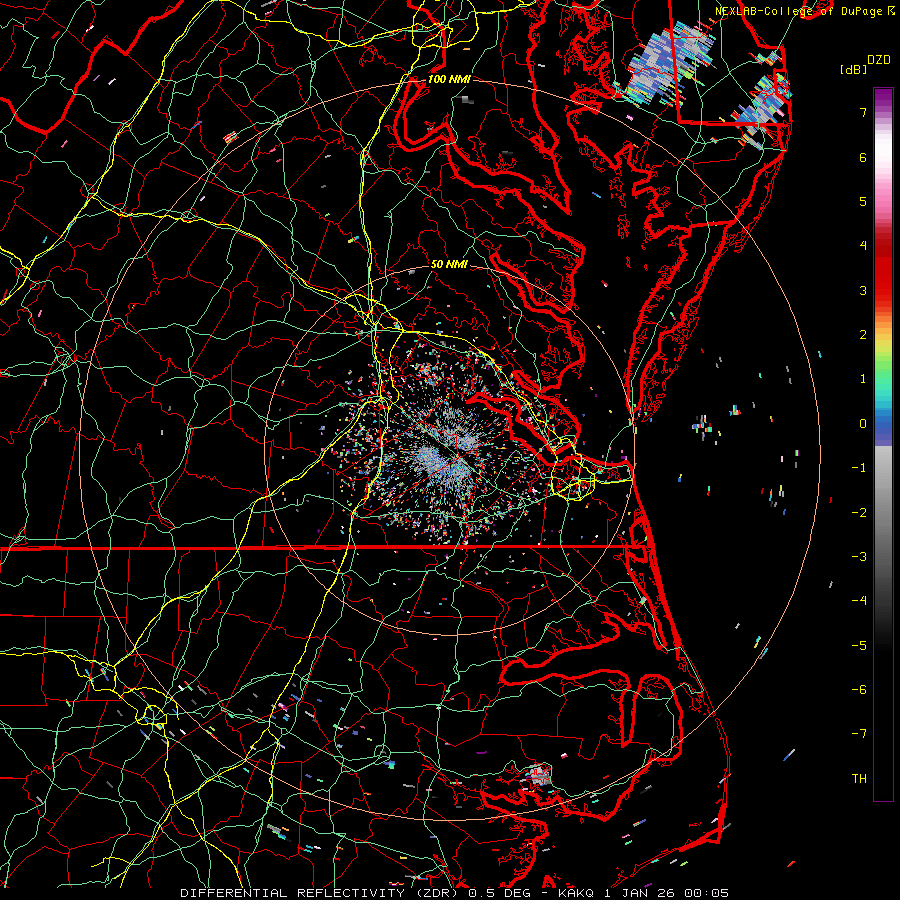Image resolution: width=900 pixels, height=900 pixels.
Task: Click the "7" value on color scale
Action: pyautogui.click(x=863, y=112)
